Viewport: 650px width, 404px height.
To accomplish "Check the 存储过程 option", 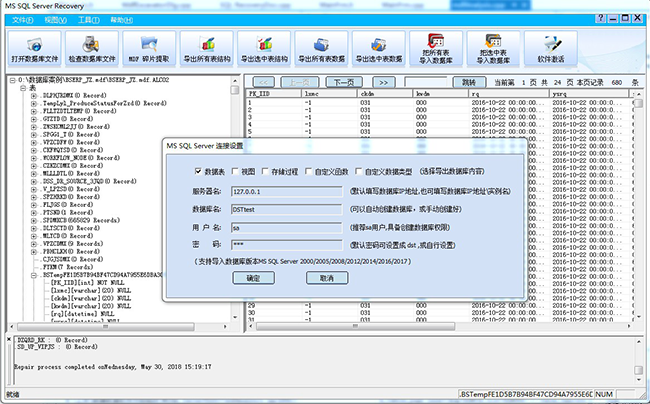I will pos(265,171).
